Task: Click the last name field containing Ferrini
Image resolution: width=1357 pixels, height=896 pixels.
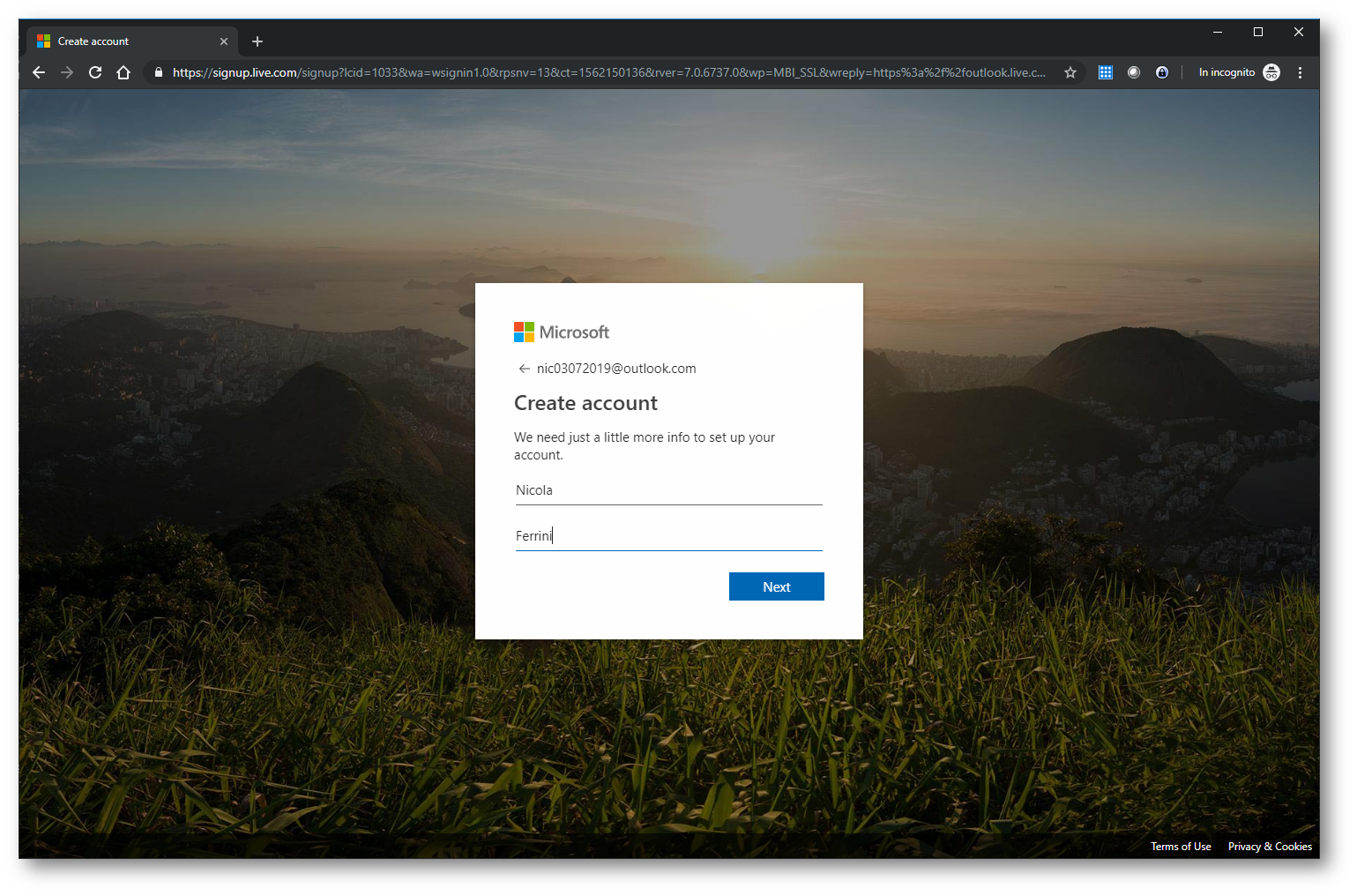Action: pyautogui.click(x=669, y=536)
